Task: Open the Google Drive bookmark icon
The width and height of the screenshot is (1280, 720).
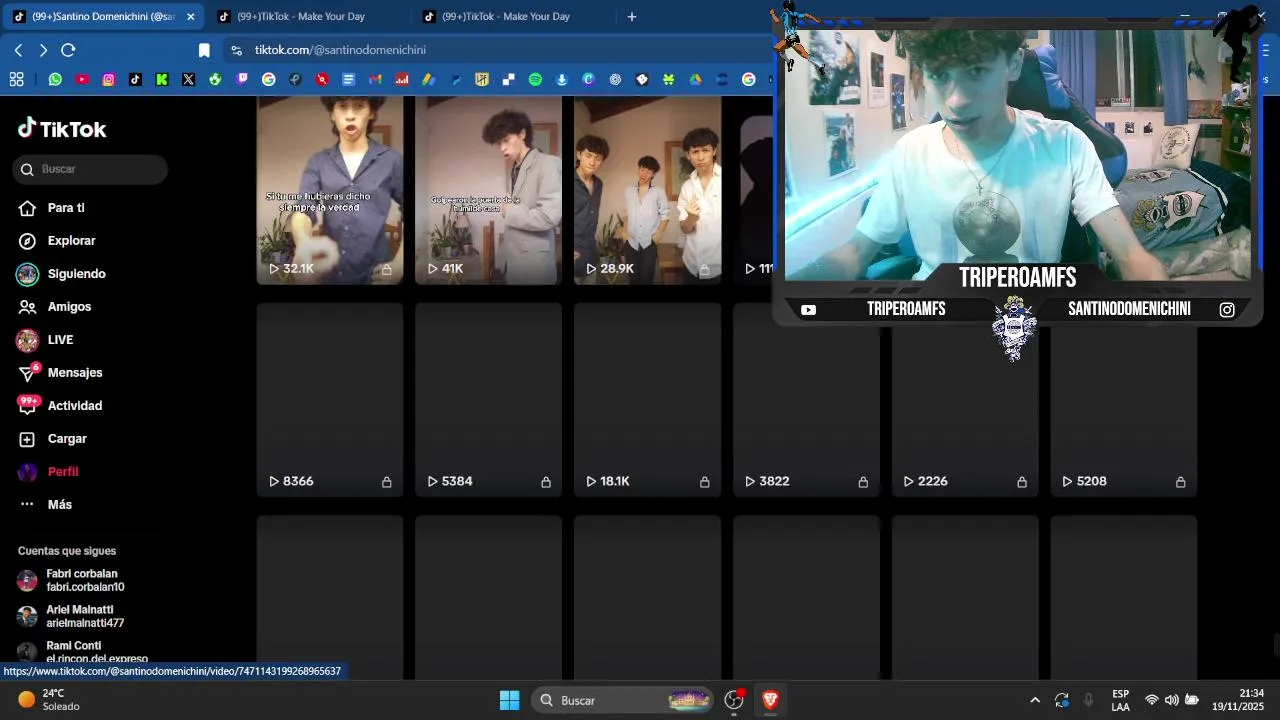Action: click(x=695, y=79)
